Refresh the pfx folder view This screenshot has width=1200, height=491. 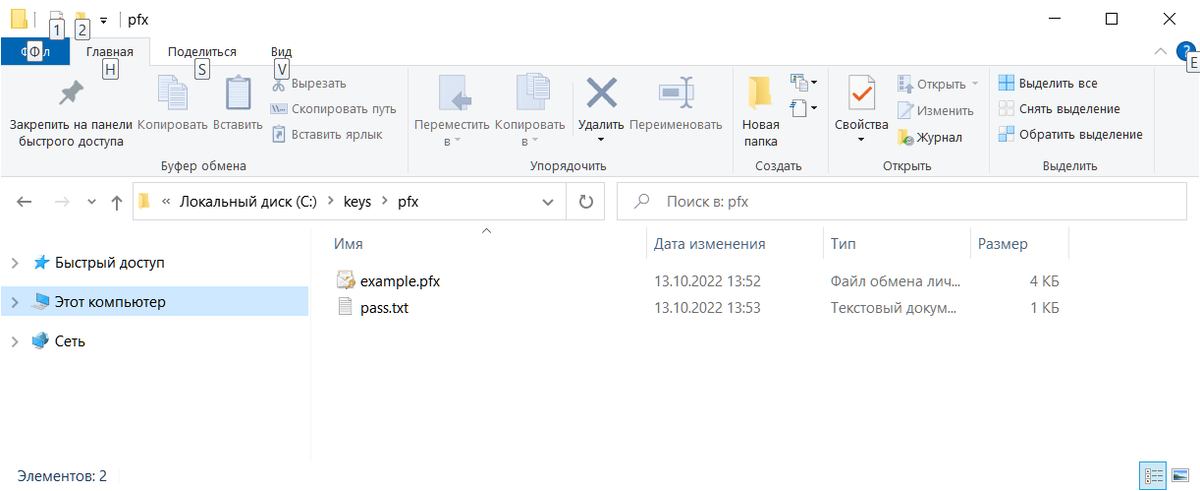click(x=586, y=201)
